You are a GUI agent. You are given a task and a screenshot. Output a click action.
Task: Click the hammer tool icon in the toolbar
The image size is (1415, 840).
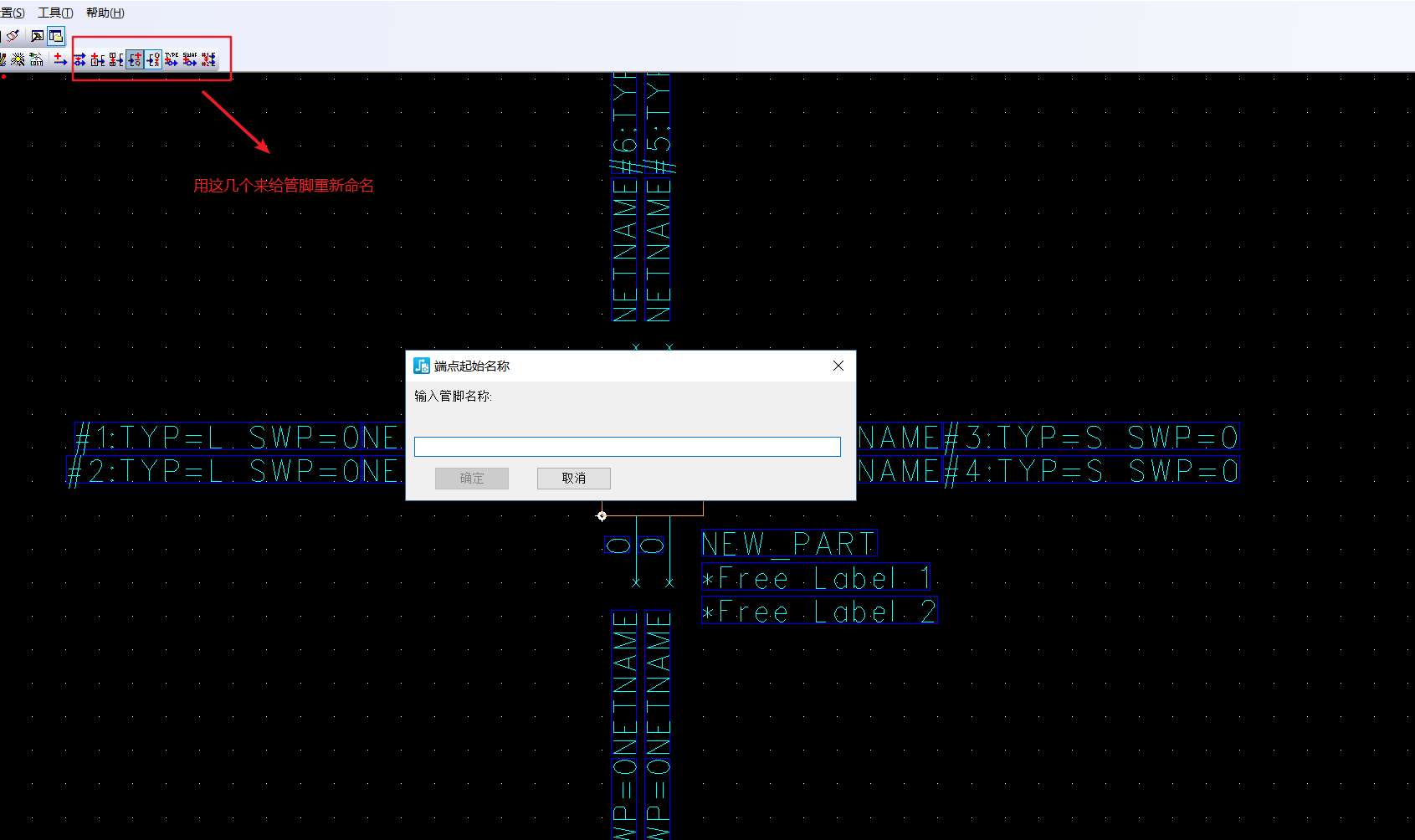(x=37, y=36)
